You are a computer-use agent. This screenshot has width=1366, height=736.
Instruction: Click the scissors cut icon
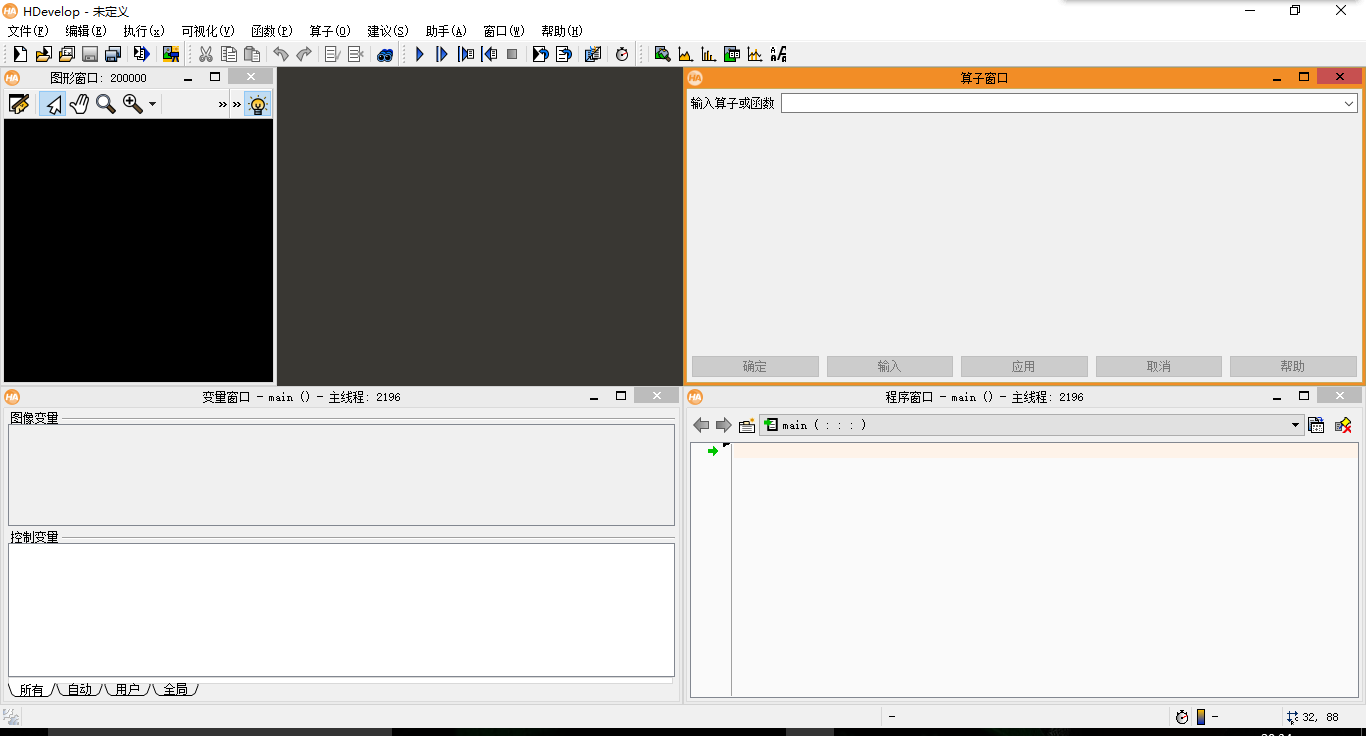[x=205, y=54]
